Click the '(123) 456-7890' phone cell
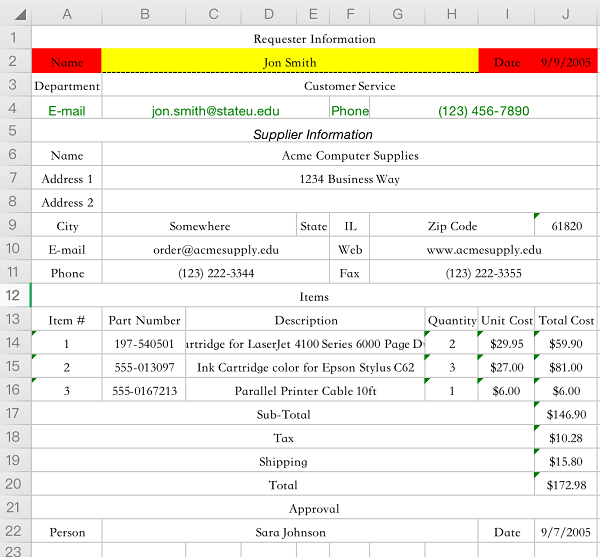The width and height of the screenshot is (600, 557). click(x=483, y=108)
